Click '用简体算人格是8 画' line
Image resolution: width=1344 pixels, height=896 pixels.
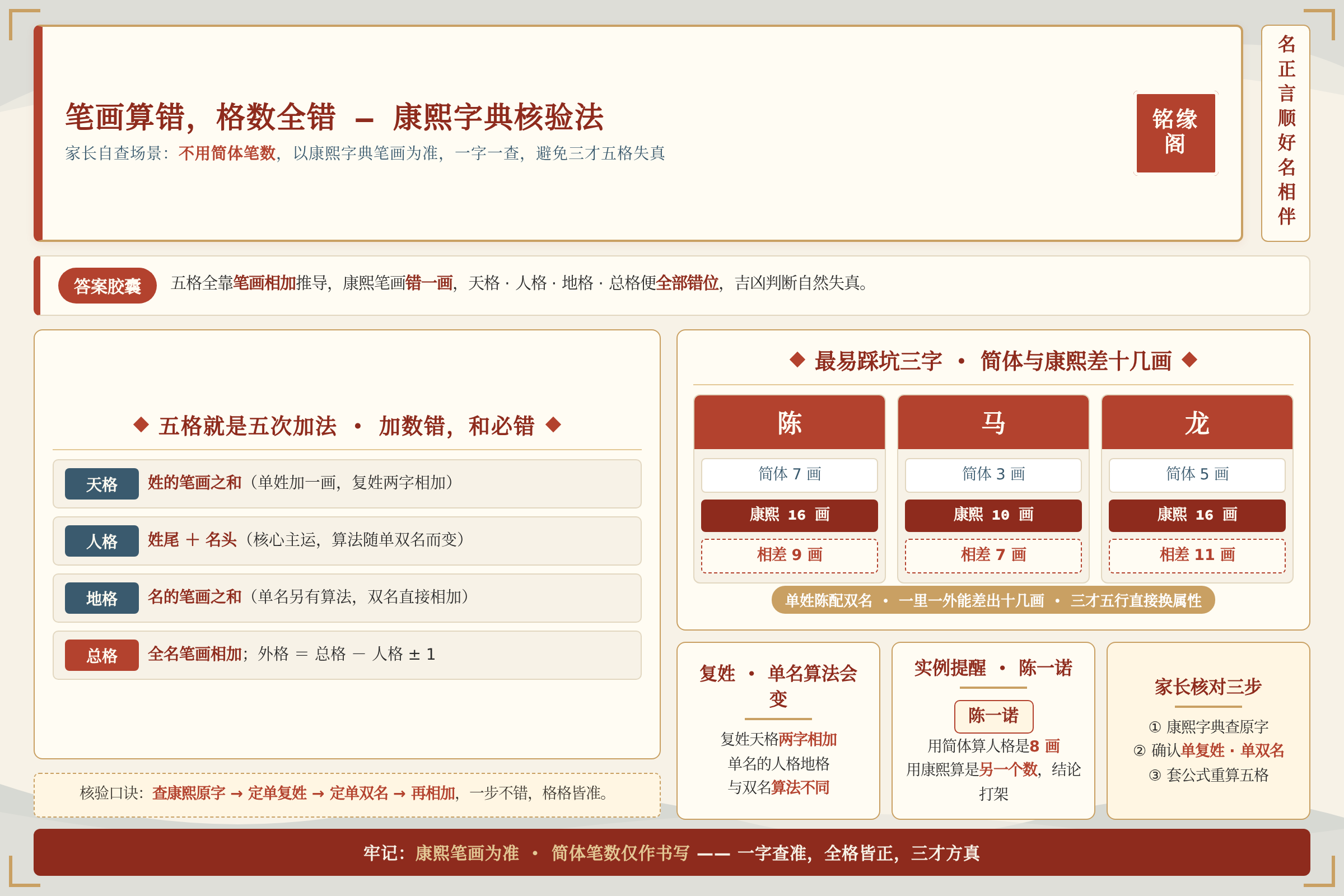click(x=993, y=746)
